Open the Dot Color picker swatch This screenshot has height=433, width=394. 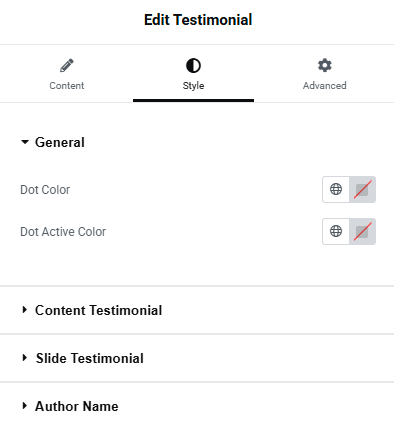tap(362, 190)
